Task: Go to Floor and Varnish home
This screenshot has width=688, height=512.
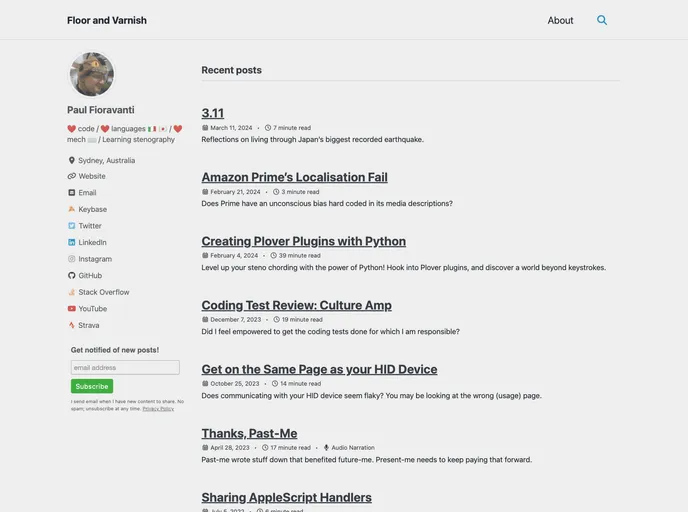Action: tap(107, 20)
